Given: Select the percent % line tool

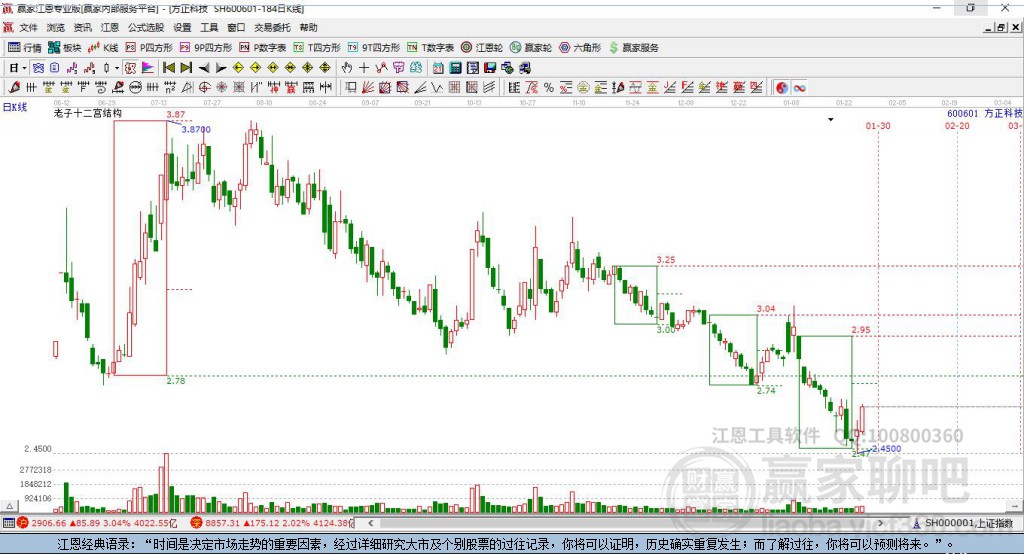Looking at the screenshot, I should click(x=549, y=88).
